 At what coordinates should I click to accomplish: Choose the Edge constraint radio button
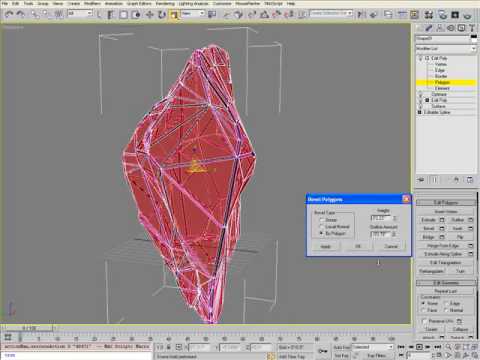446,303
